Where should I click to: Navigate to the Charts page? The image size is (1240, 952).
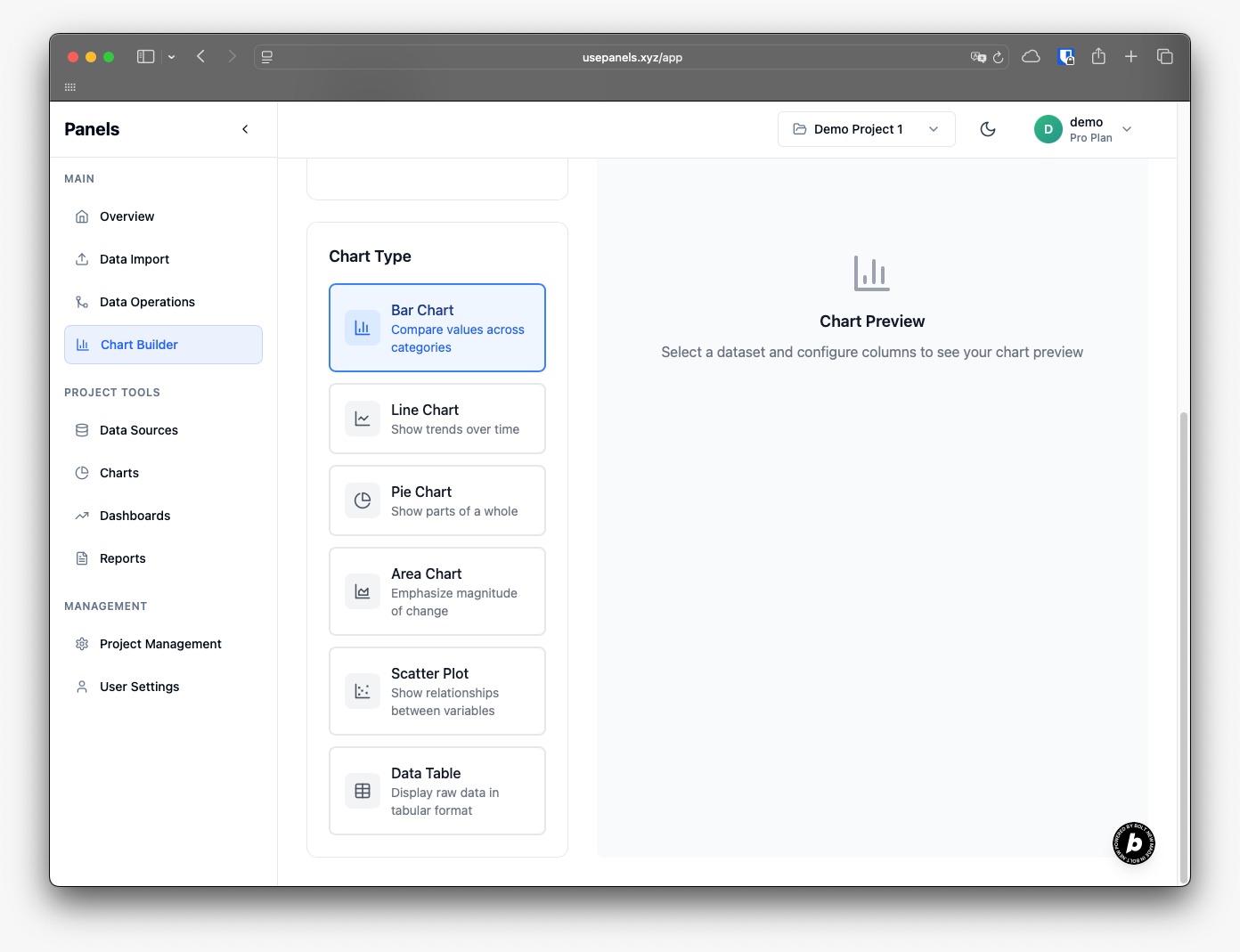tap(164, 473)
